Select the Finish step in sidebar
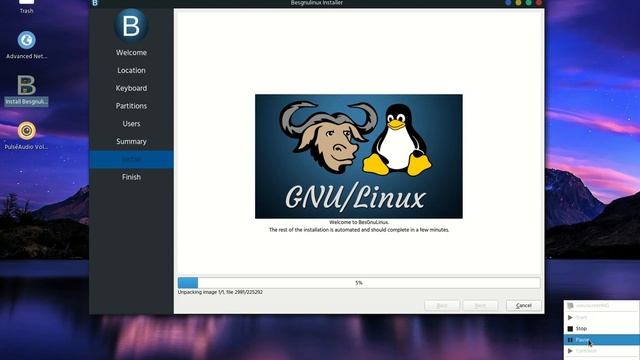Screen dimensions: 640x360 131,177
